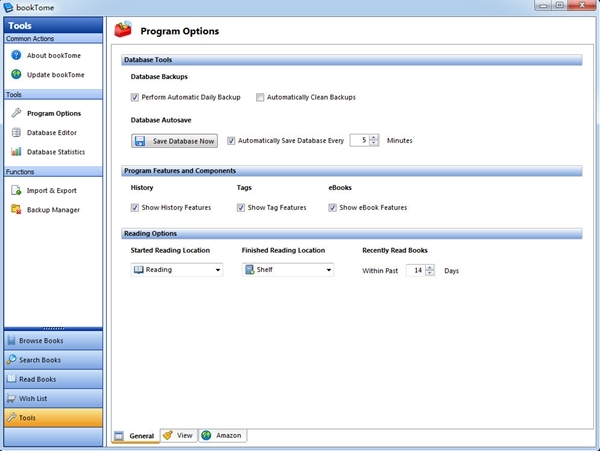The width and height of the screenshot is (600, 451).
Task: Select Program Options in the sidebar
Action: 54,113
